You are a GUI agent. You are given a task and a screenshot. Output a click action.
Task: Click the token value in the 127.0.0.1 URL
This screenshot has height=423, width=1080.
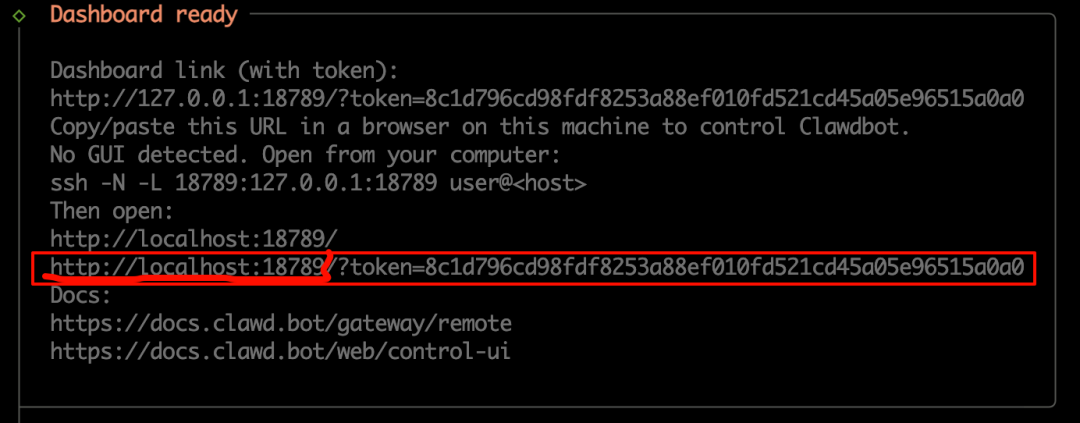click(725, 99)
